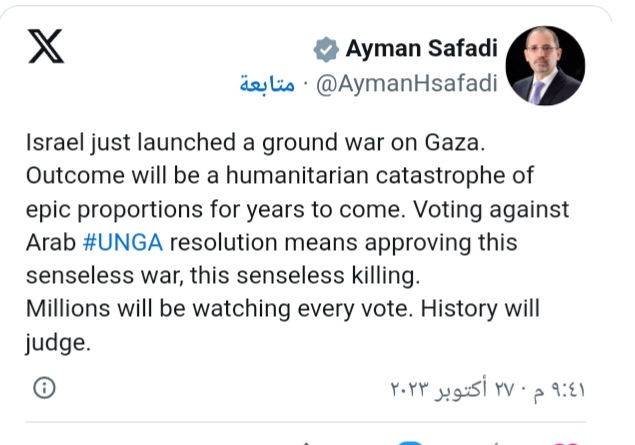
Task: Click the 'humanitarian catastrophe' text line
Action: pos(280,176)
